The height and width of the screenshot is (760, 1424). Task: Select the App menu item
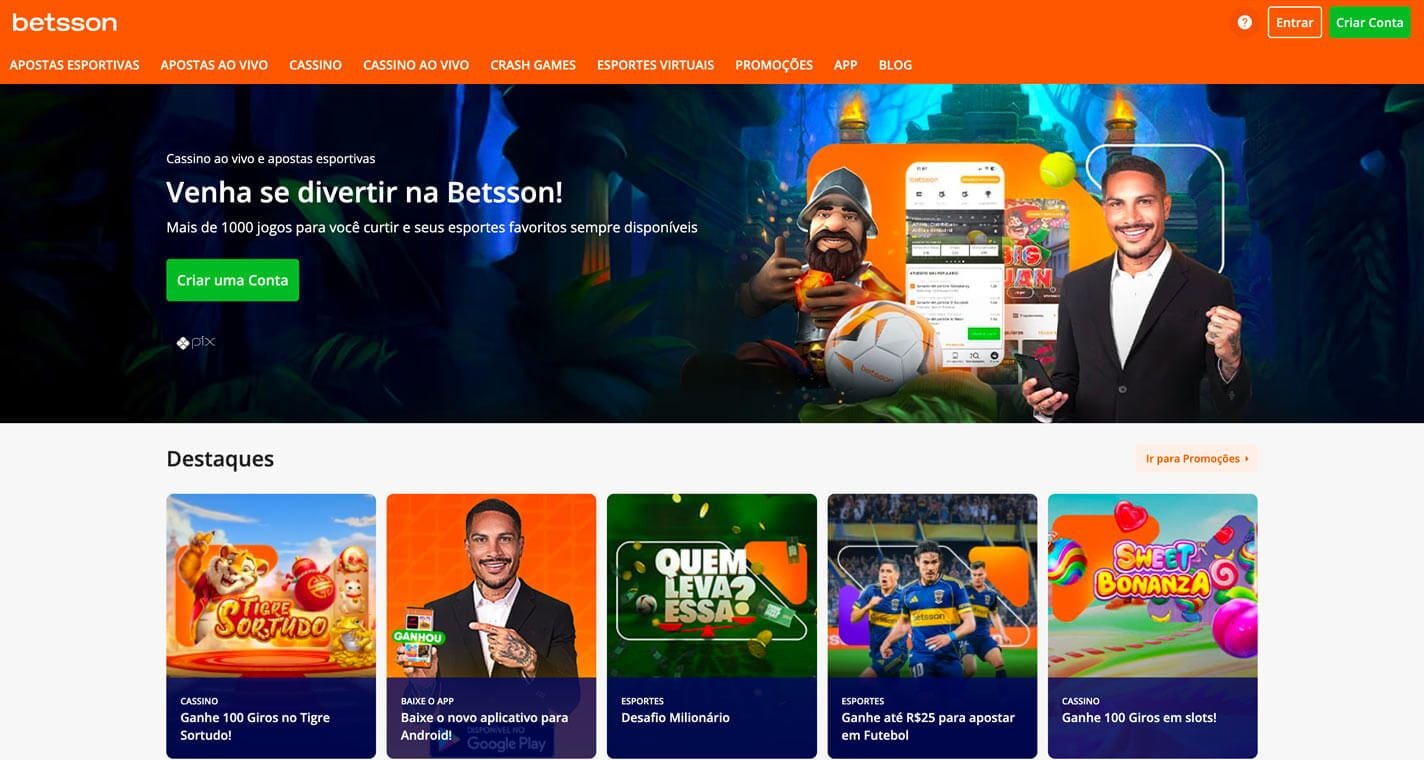point(846,65)
